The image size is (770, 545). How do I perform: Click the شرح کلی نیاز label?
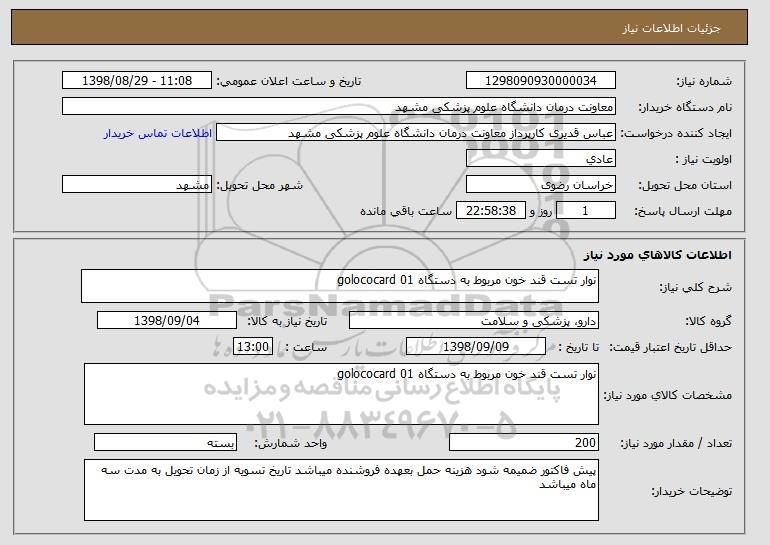(x=696, y=287)
